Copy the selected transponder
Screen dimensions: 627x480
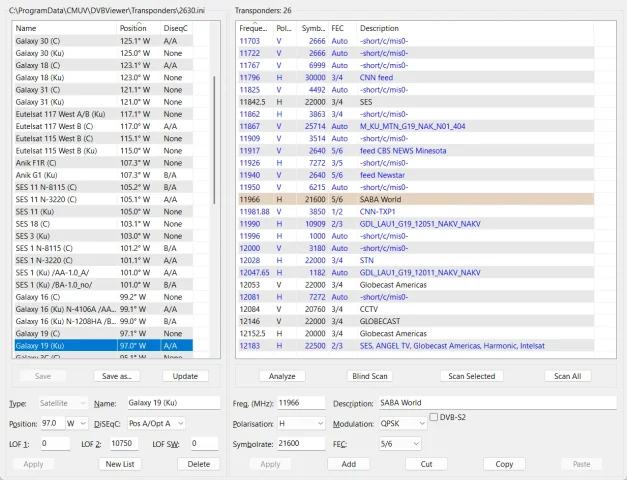[504, 464]
